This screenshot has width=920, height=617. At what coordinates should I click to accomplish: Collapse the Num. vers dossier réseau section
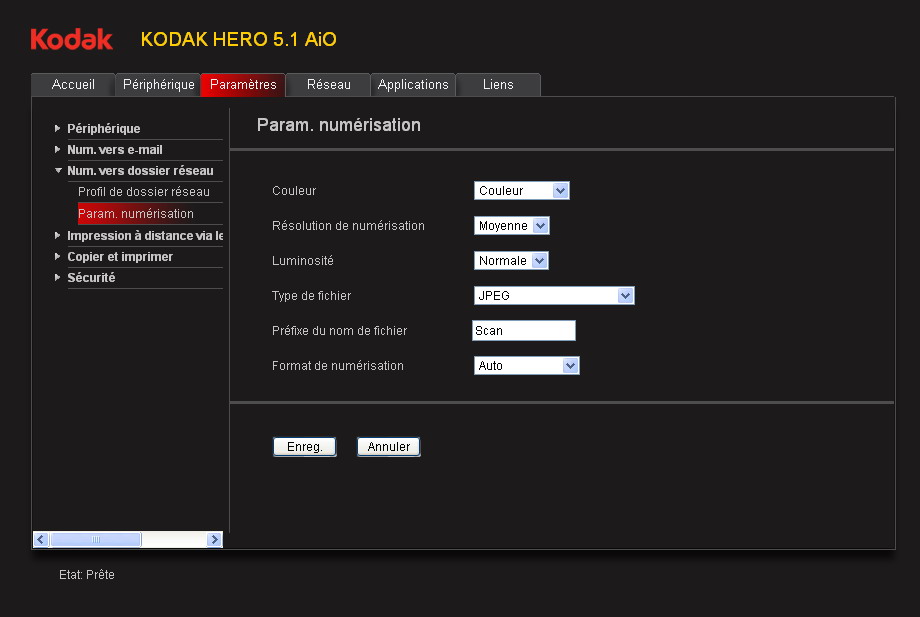139,171
